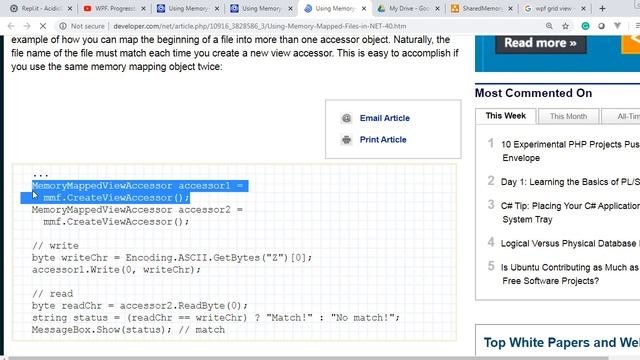Open the V-shaped extension icon
Viewport: 640px width, 360px height.
tap(617, 26)
